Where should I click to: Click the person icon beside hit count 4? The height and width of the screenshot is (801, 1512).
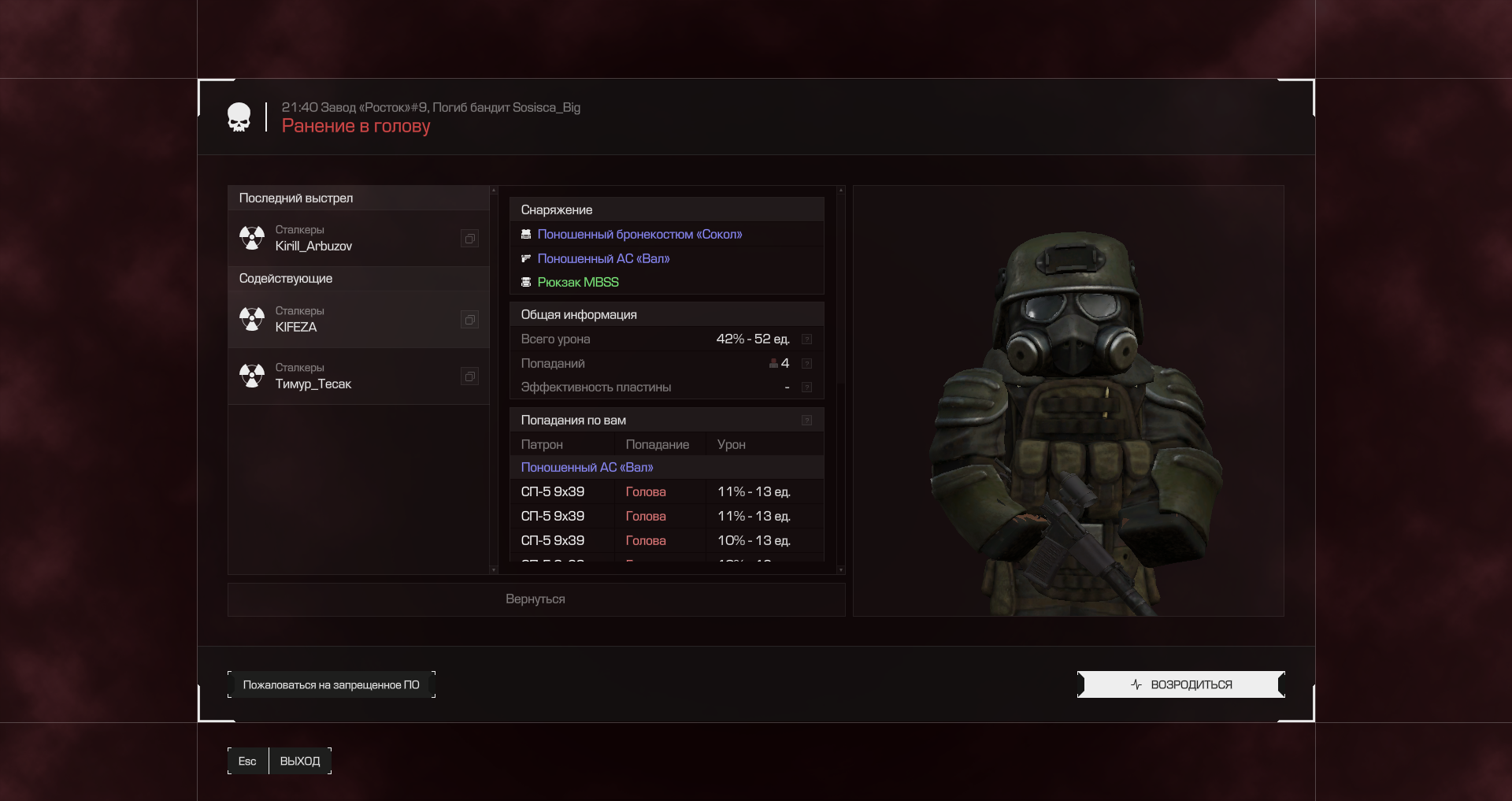(773, 363)
